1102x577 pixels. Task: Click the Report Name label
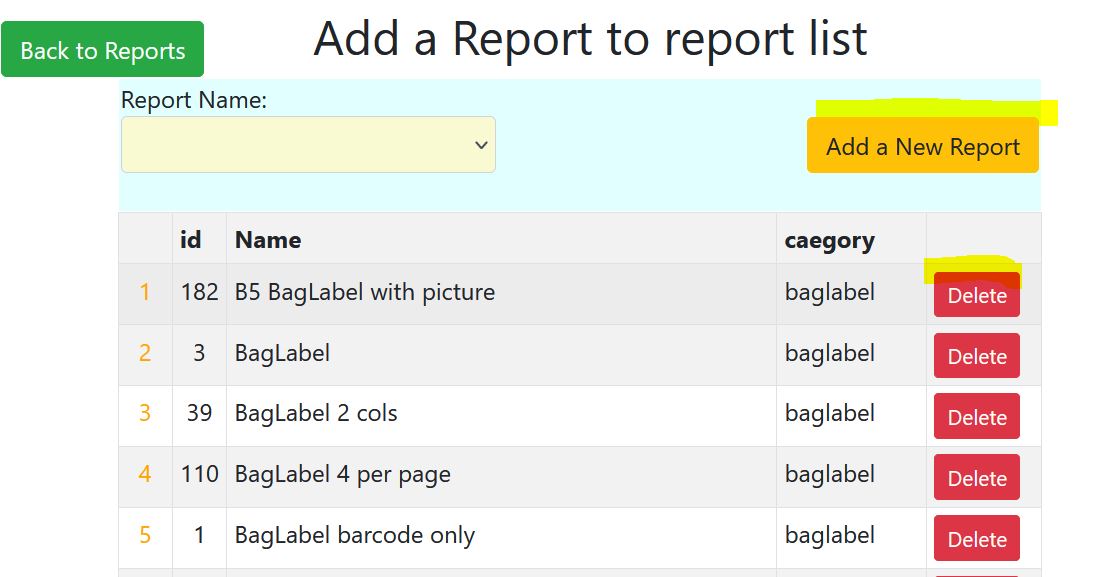point(194,100)
